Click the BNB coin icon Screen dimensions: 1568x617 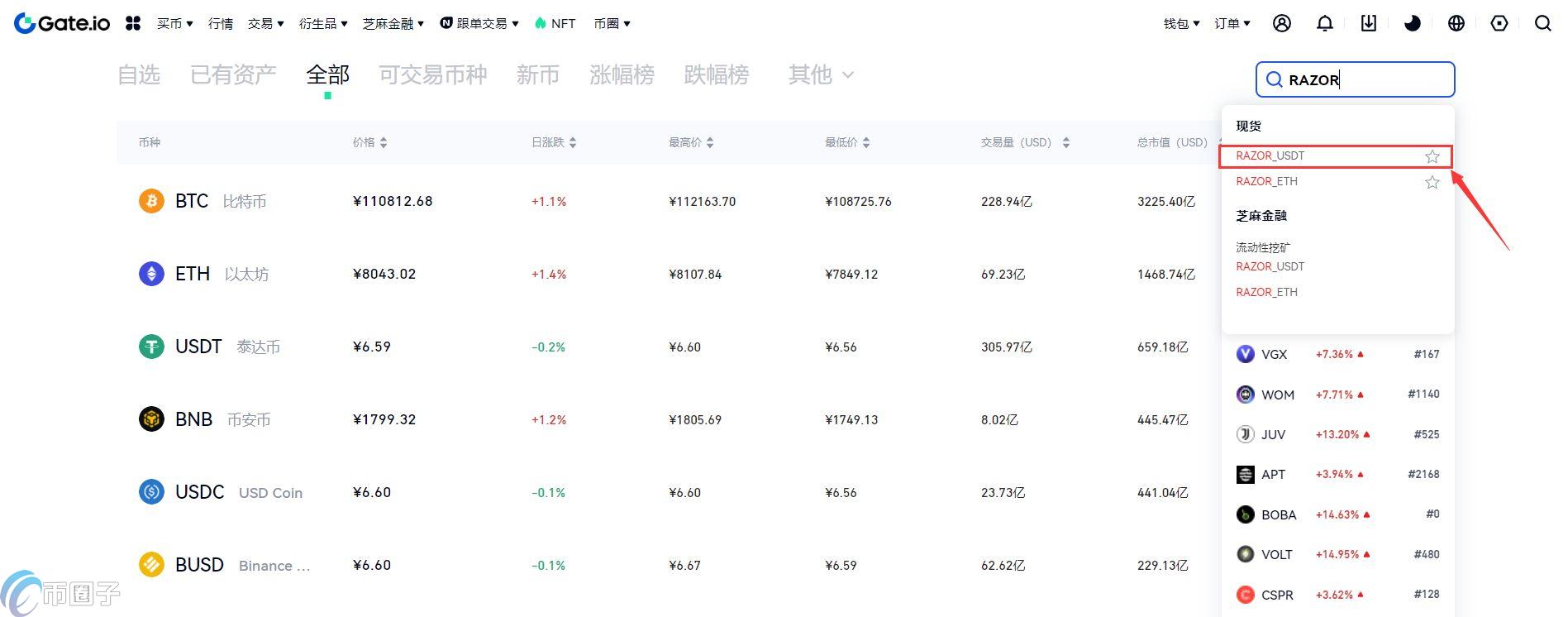pos(151,419)
